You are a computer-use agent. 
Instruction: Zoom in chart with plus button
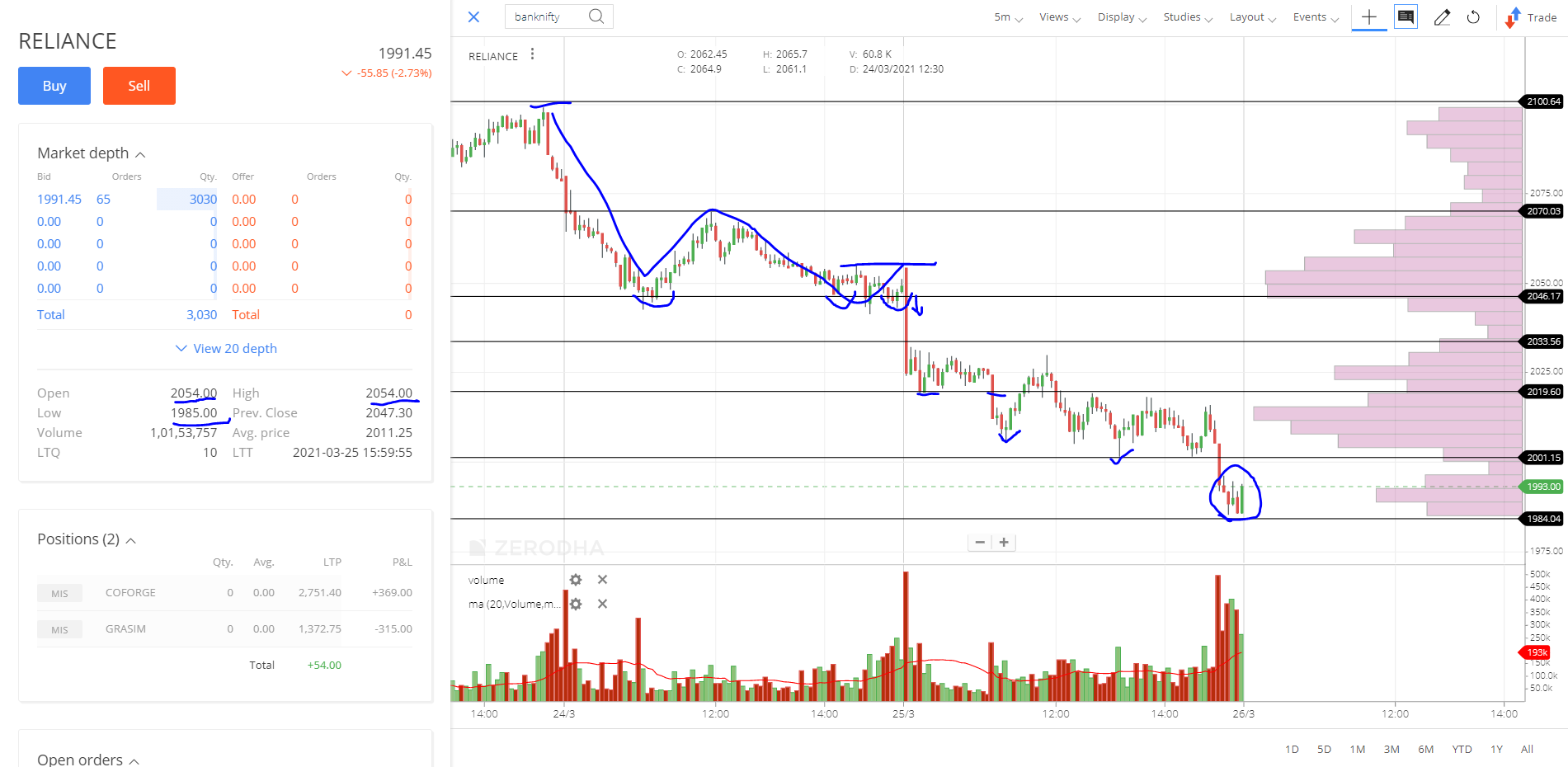(x=1004, y=542)
